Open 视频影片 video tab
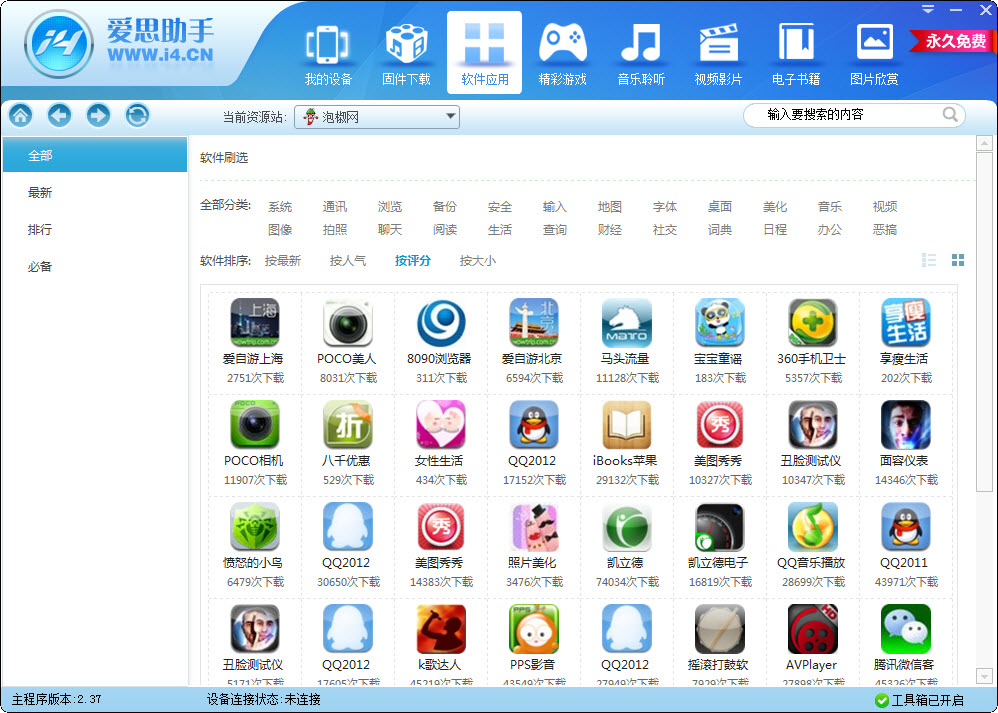 [x=718, y=55]
